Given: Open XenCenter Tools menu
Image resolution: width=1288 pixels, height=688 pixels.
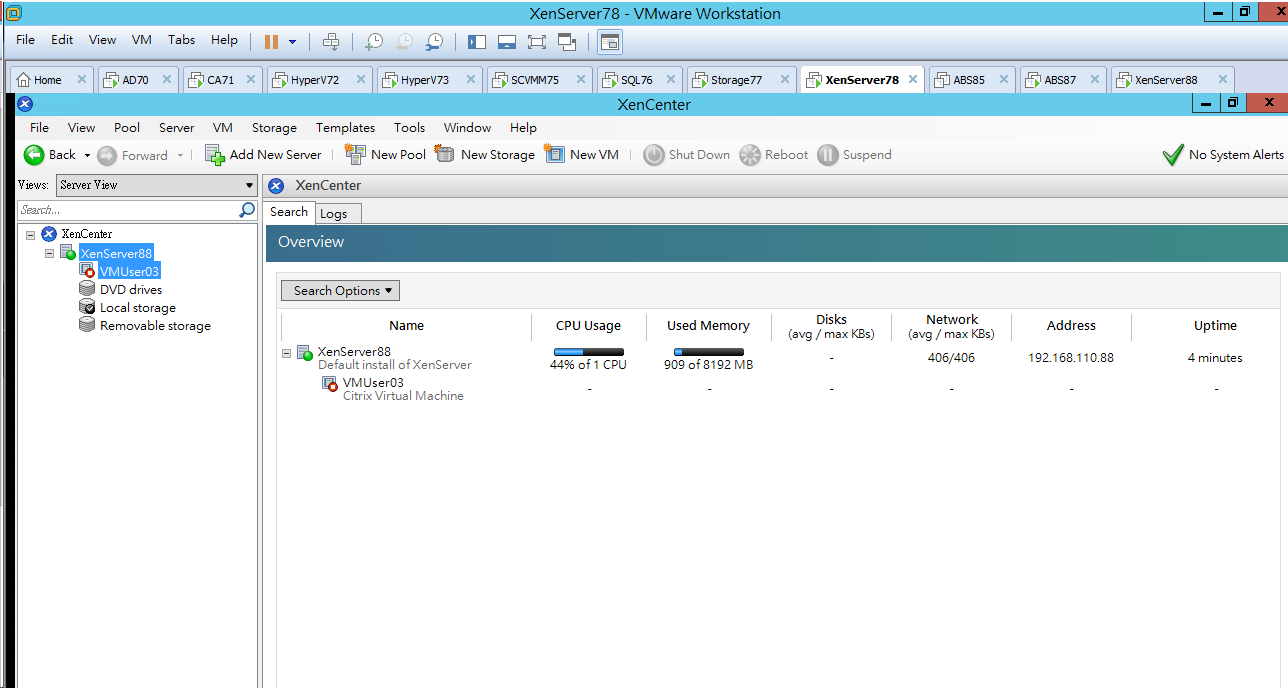Looking at the screenshot, I should pos(409,128).
